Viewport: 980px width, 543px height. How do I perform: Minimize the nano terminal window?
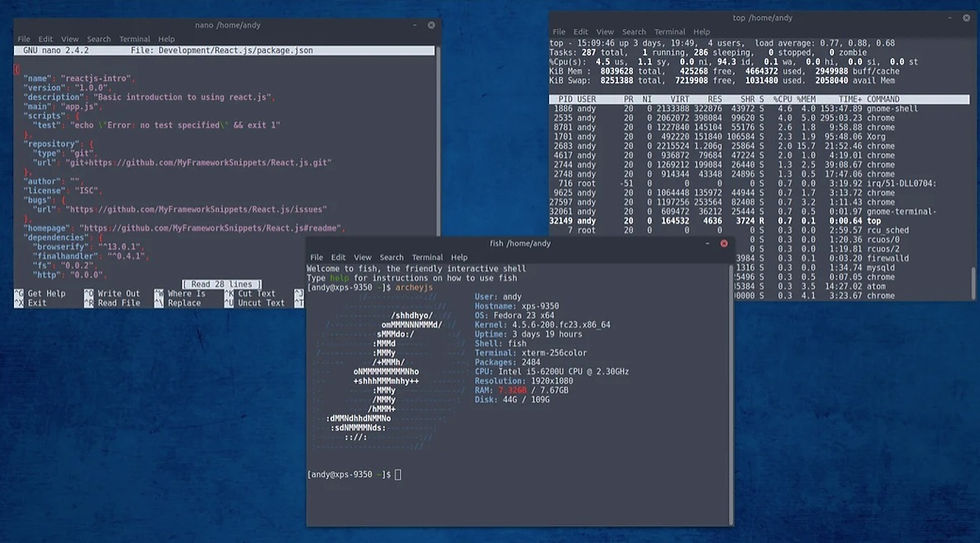point(414,25)
